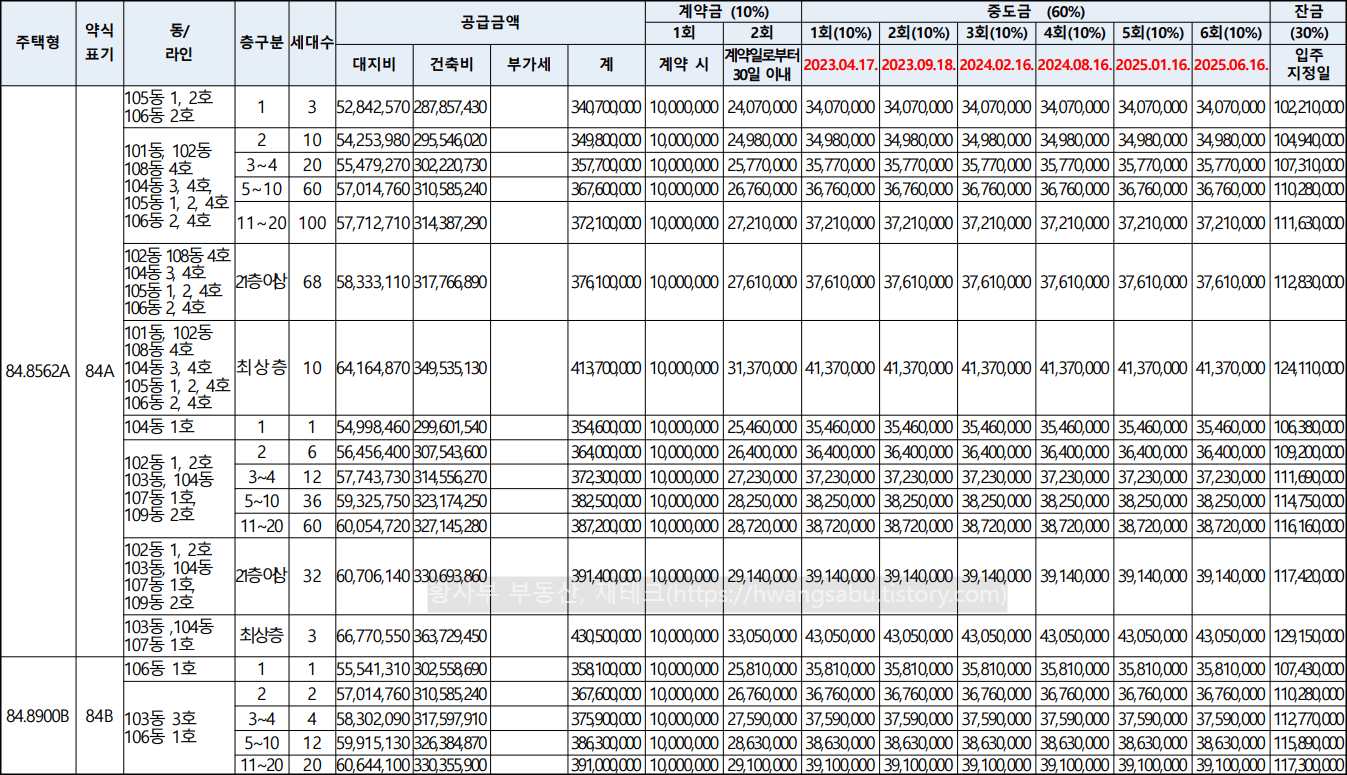The image size is (1347, 775).
Task: Click the 314,556,270 construction cost value
Action: 451,476
